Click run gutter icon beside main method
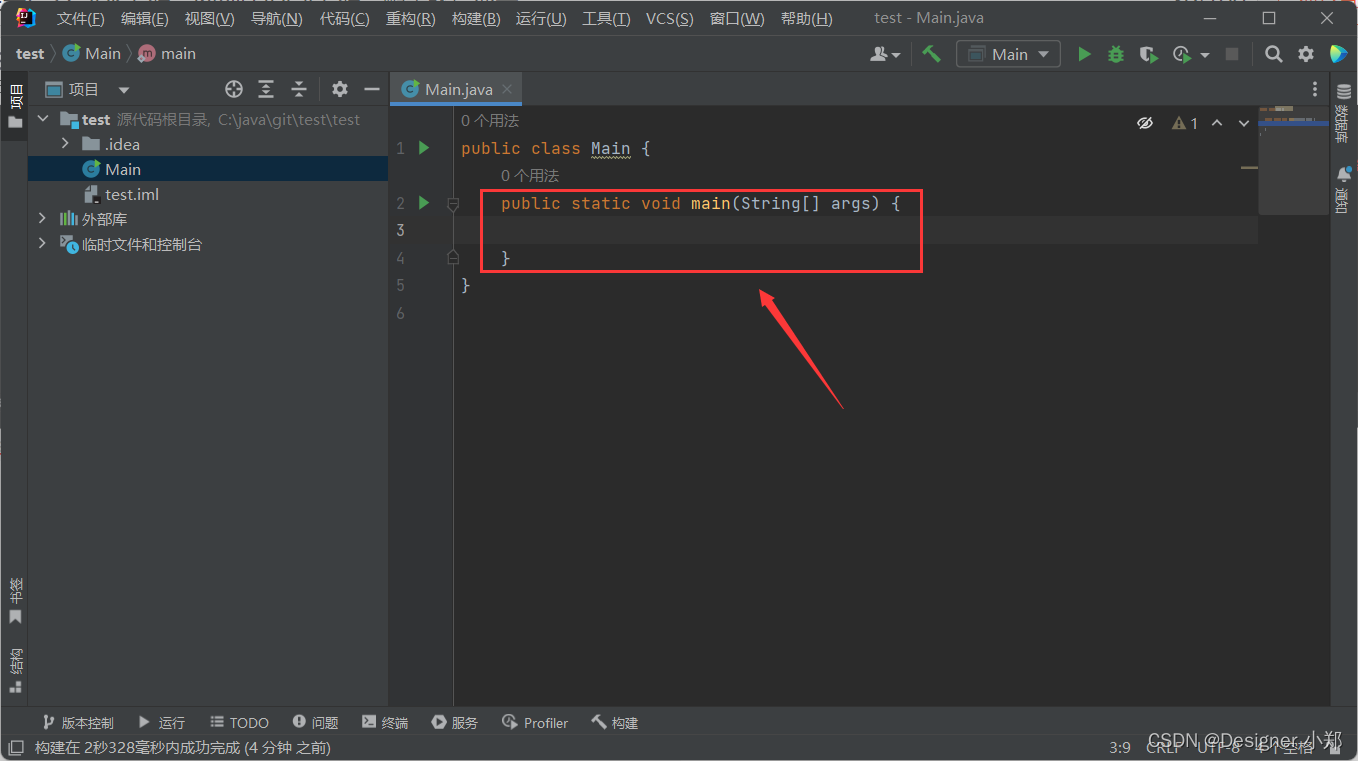The image size is (1358, 761). click(424, 203)
